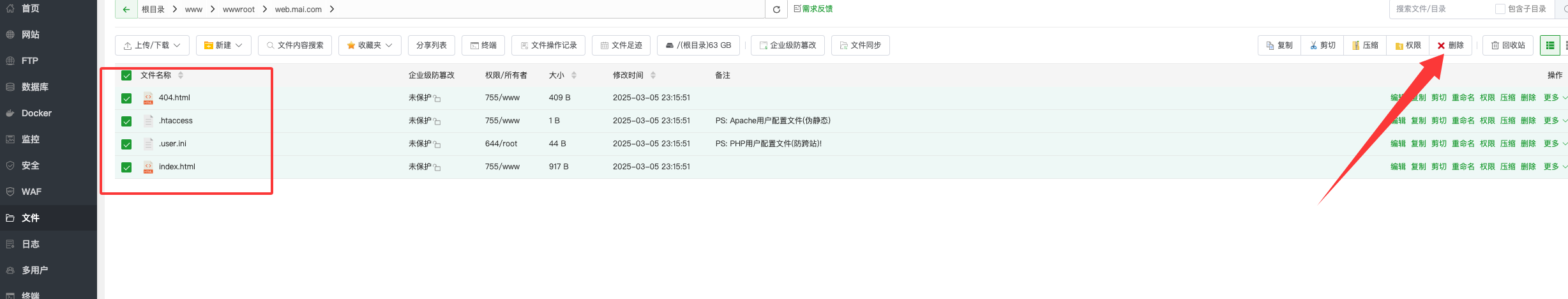Open the 回收站 recycle bin

[1507, 45]
